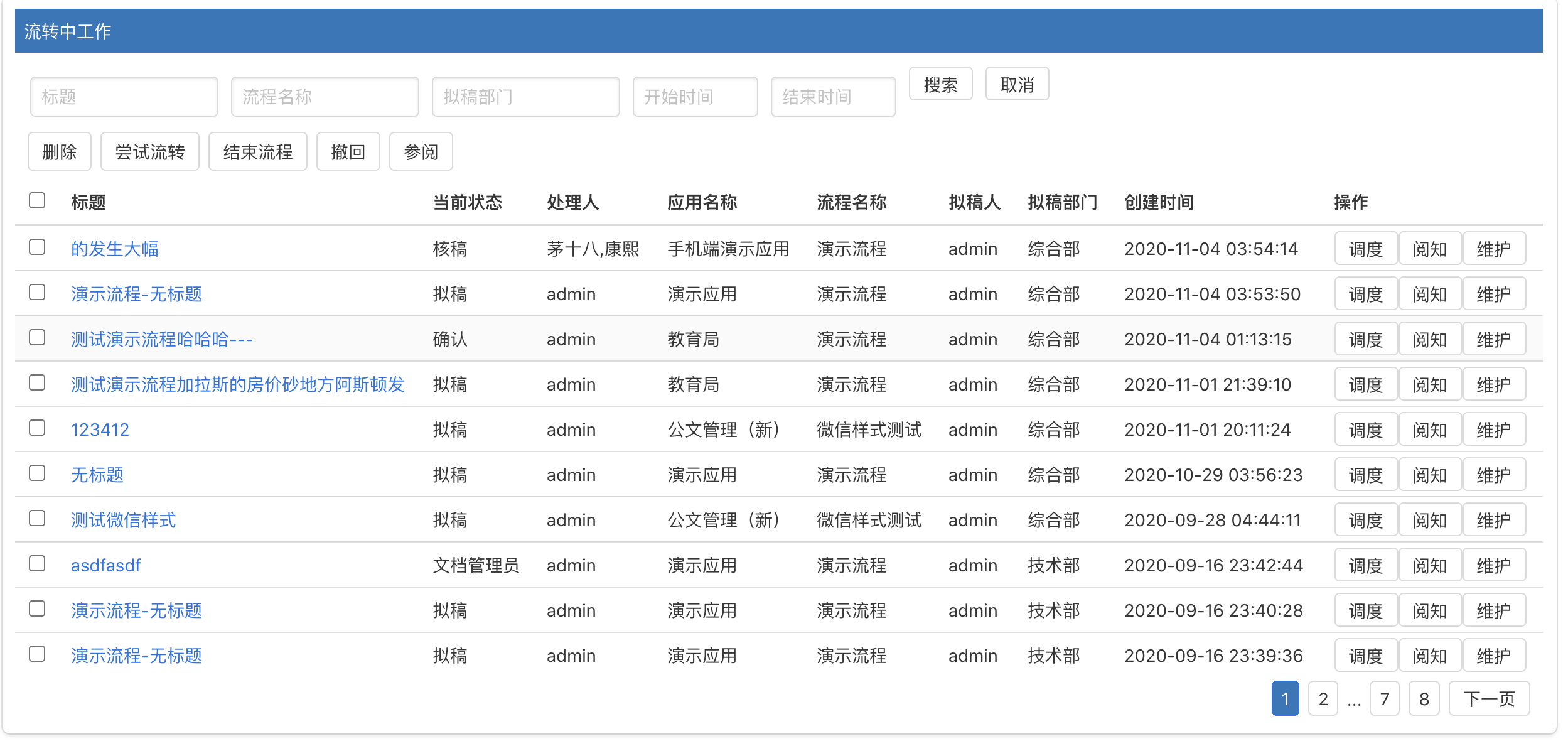Viewport: 1568px width, 746px height.
Task: Click the 删除 button
Action: [60, 151]
